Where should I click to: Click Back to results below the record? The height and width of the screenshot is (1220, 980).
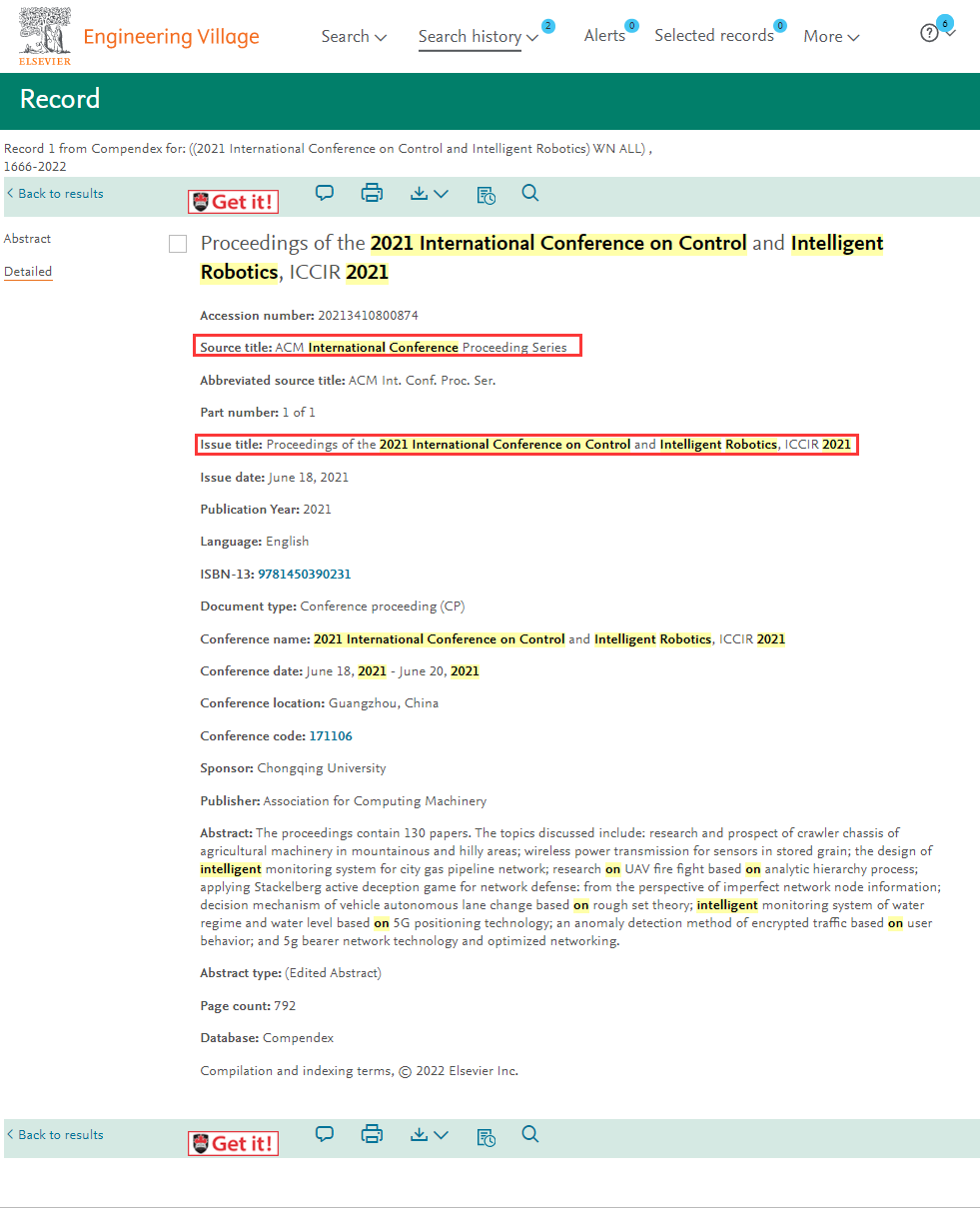(x=55, y=1135)
